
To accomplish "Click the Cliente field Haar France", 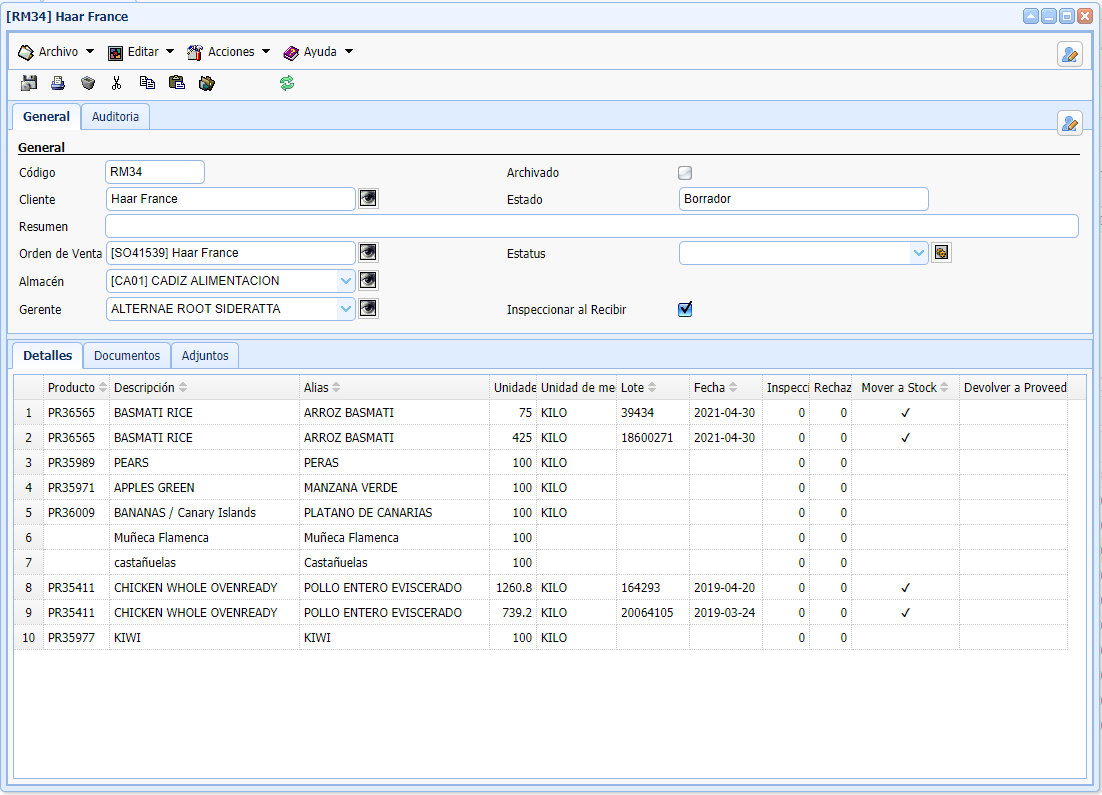I will [231, 199].
